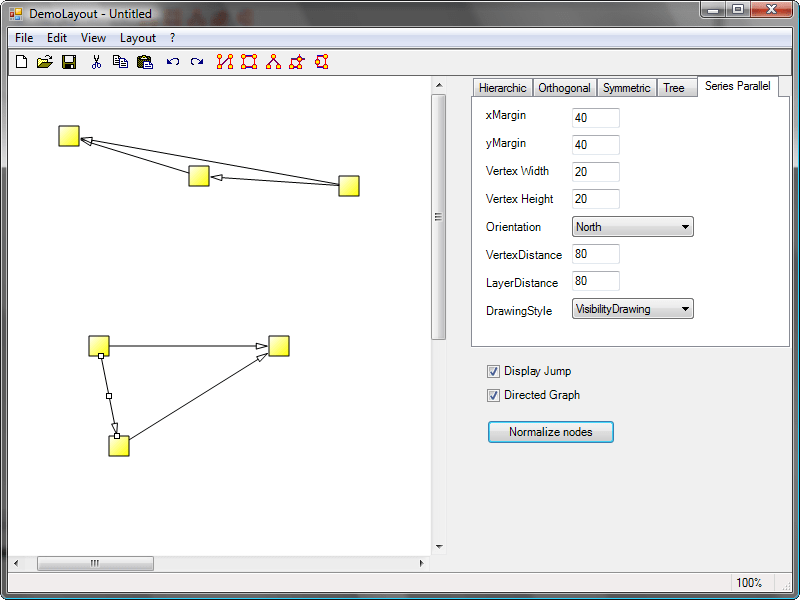
Task: Open a file with the folder icon
Action: 45,62
